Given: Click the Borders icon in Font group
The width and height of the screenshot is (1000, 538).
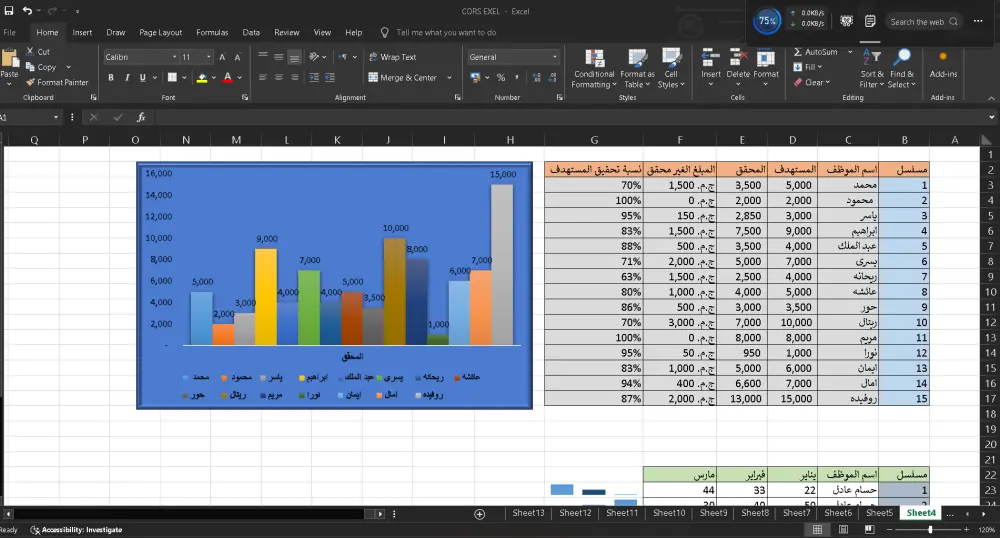Looking at the screenshot, I should (172, 78).
